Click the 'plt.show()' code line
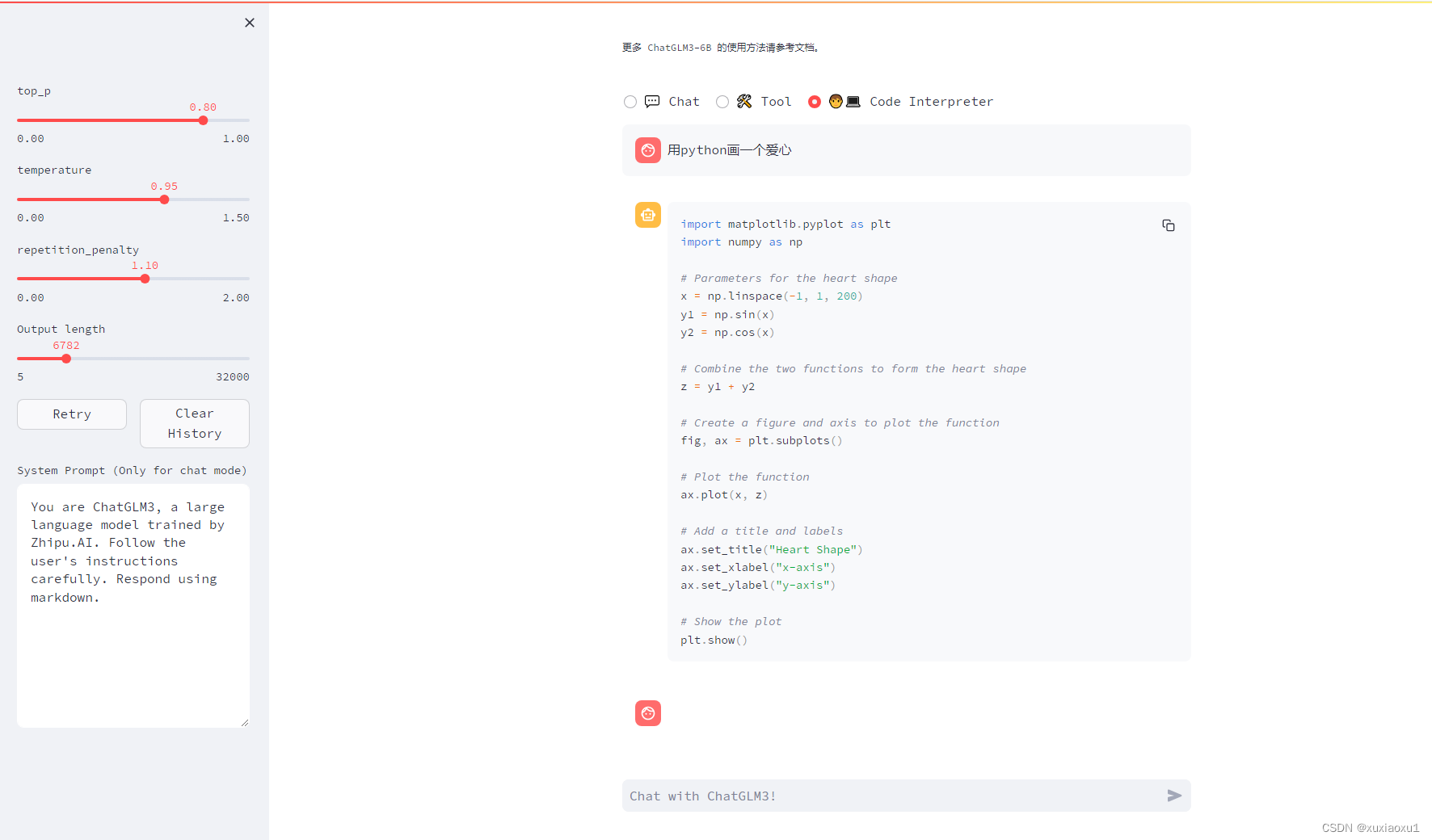 coord(714,640)
